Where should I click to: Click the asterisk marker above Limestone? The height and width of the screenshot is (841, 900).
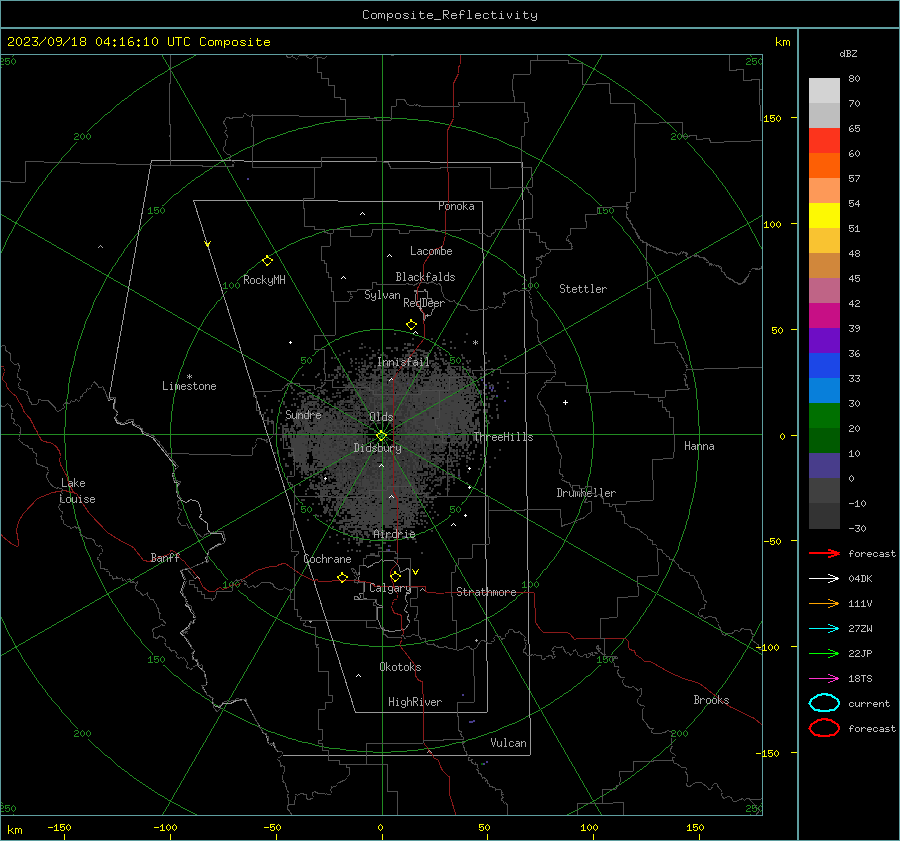click(189, 377)
